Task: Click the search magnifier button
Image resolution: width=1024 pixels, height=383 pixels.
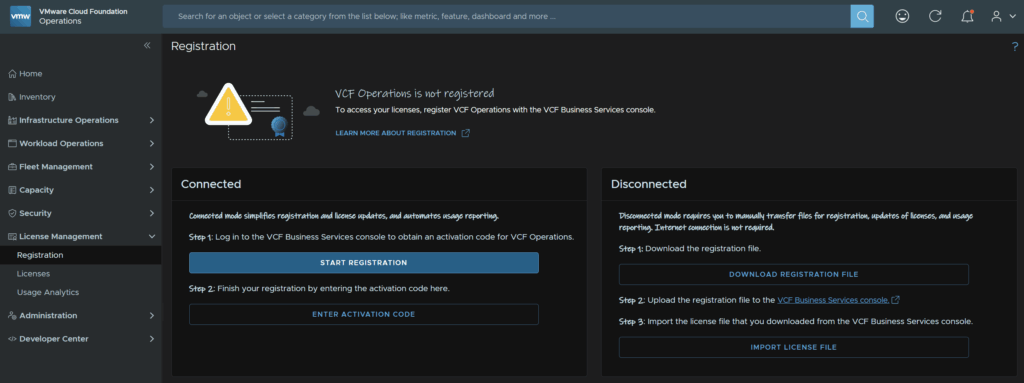Action: click(861, 16)
